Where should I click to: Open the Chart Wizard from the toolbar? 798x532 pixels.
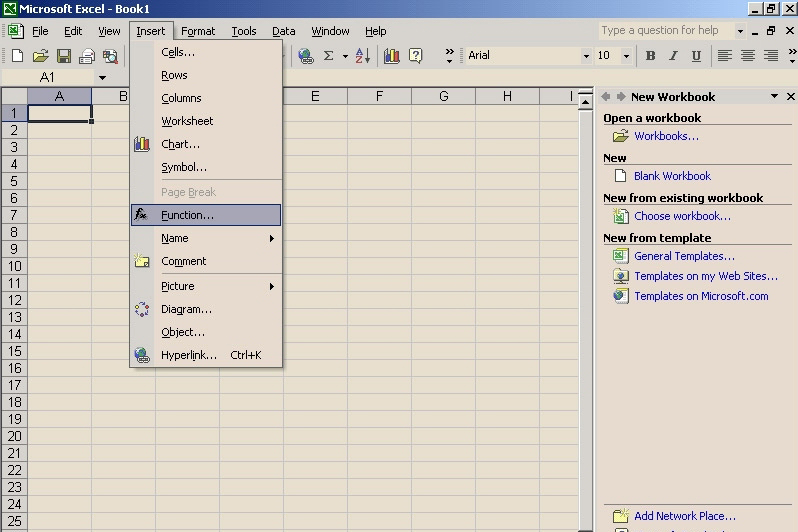[391, 56]
